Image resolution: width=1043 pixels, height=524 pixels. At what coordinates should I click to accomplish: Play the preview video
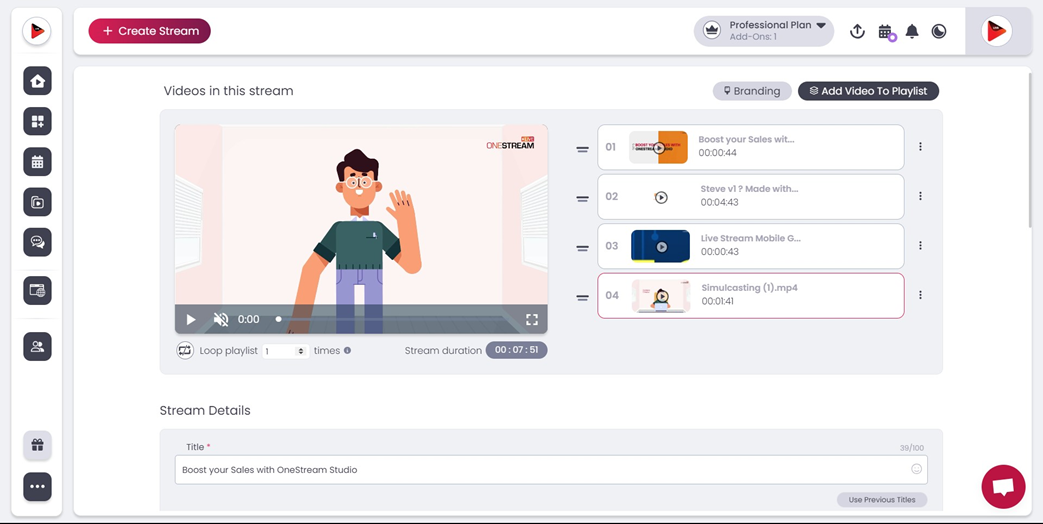click(191, 320)
